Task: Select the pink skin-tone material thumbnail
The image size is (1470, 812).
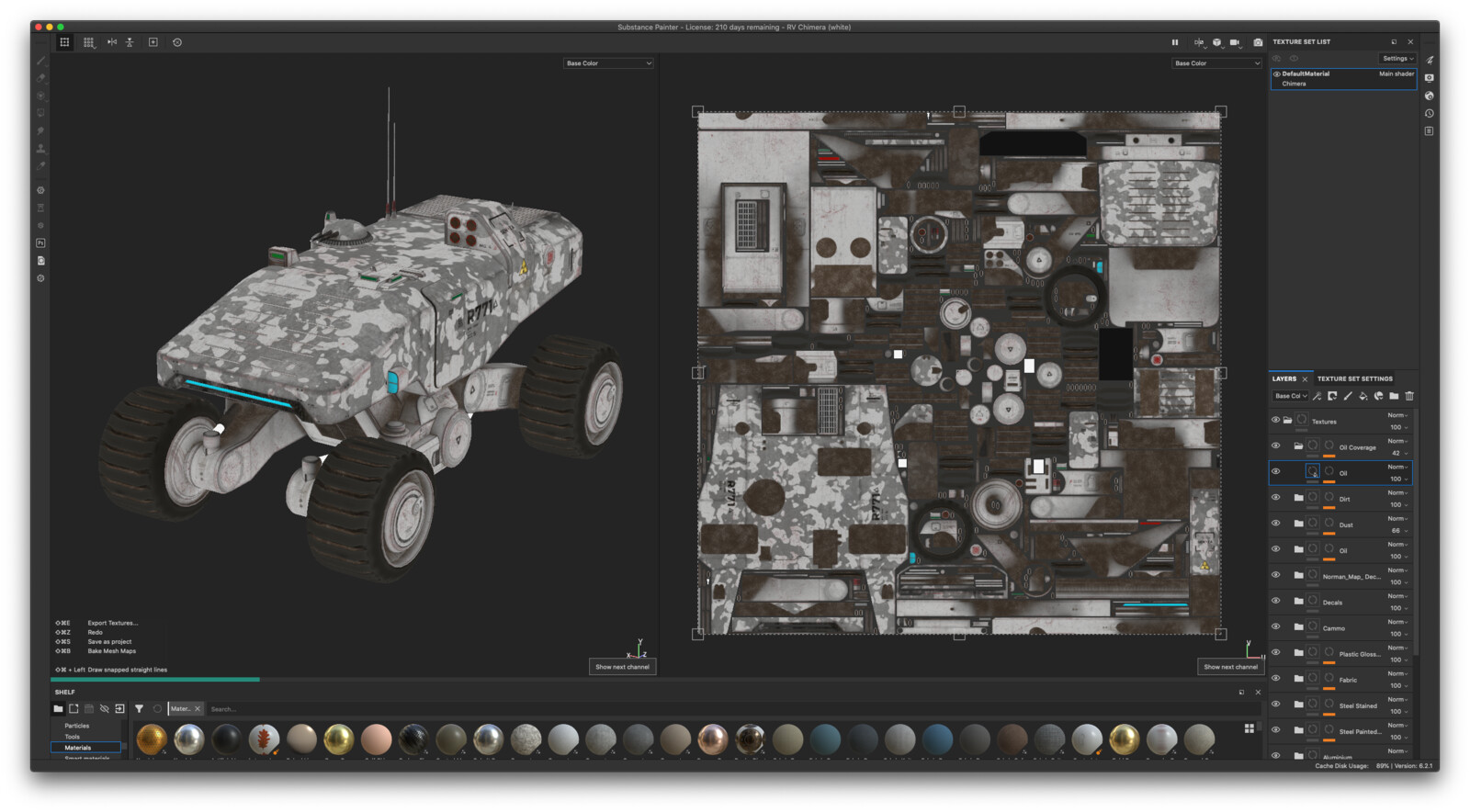Action: click(376, 739)
